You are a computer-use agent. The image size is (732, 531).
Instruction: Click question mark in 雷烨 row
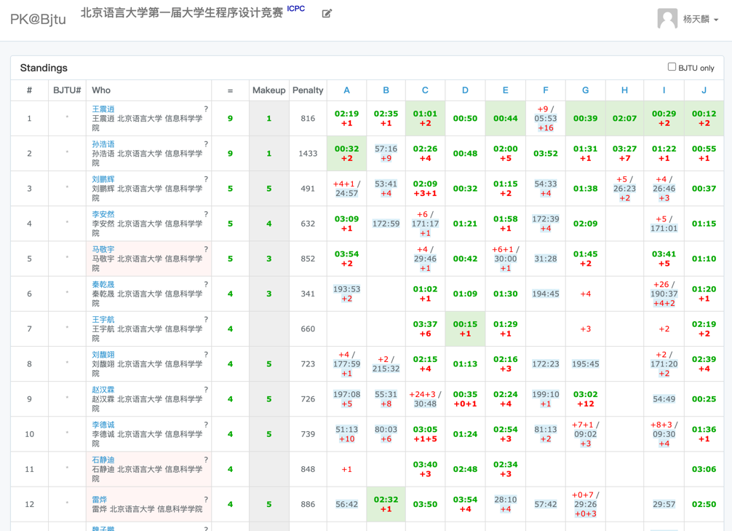[206, 499]
